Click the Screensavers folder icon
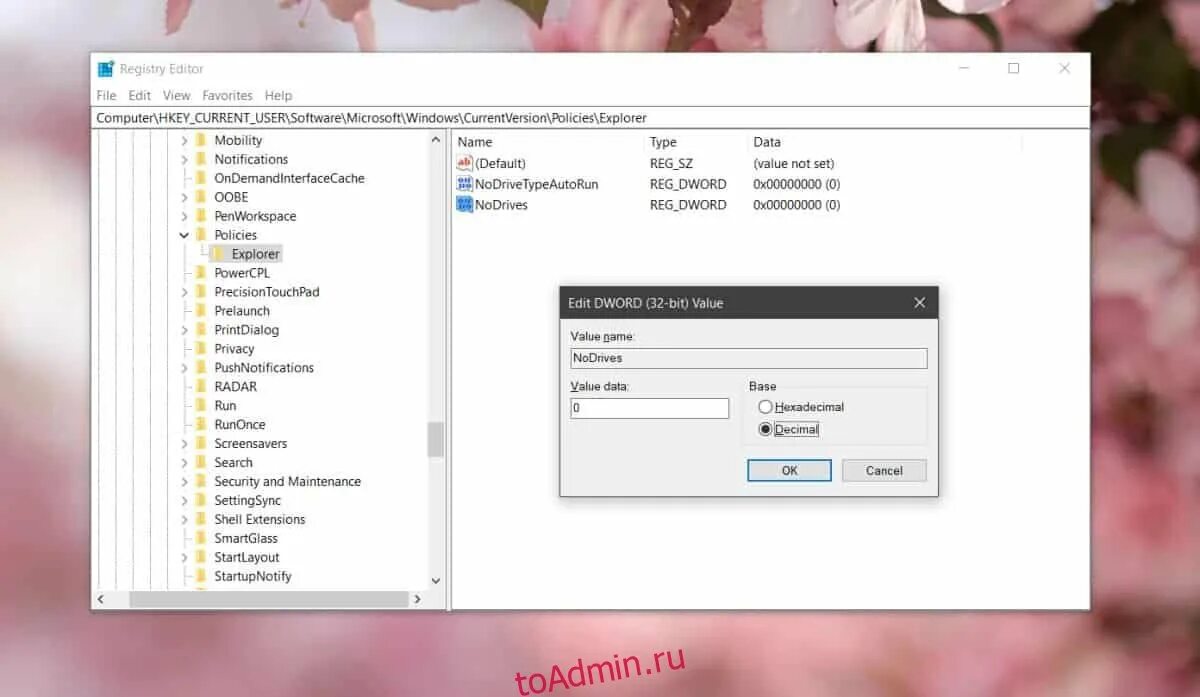This screenshot has height=697, width=1200. pyautogui.click(x=200, y=443)
